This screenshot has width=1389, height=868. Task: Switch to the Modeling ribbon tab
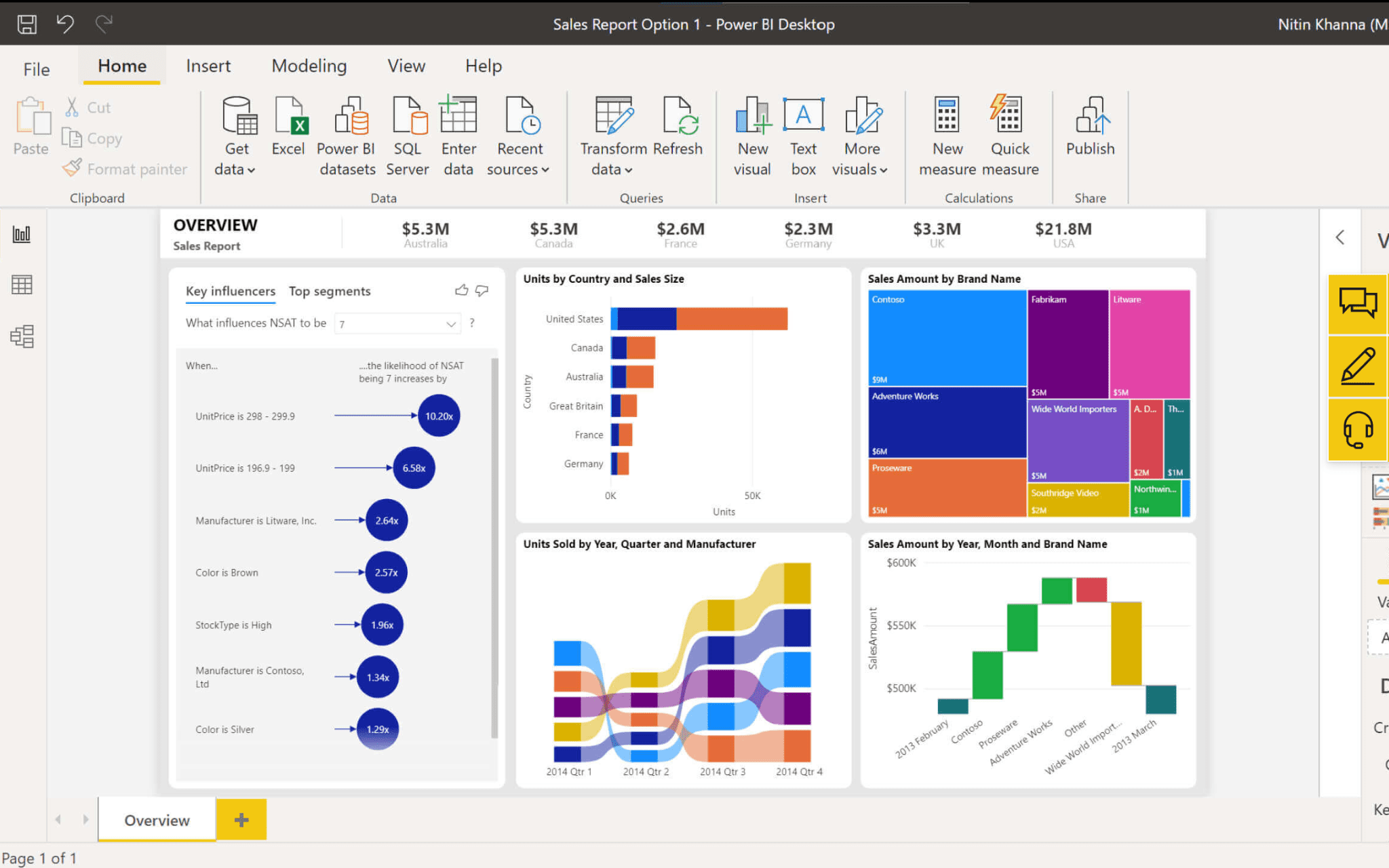pyautogui.click(x=309, y=66)
